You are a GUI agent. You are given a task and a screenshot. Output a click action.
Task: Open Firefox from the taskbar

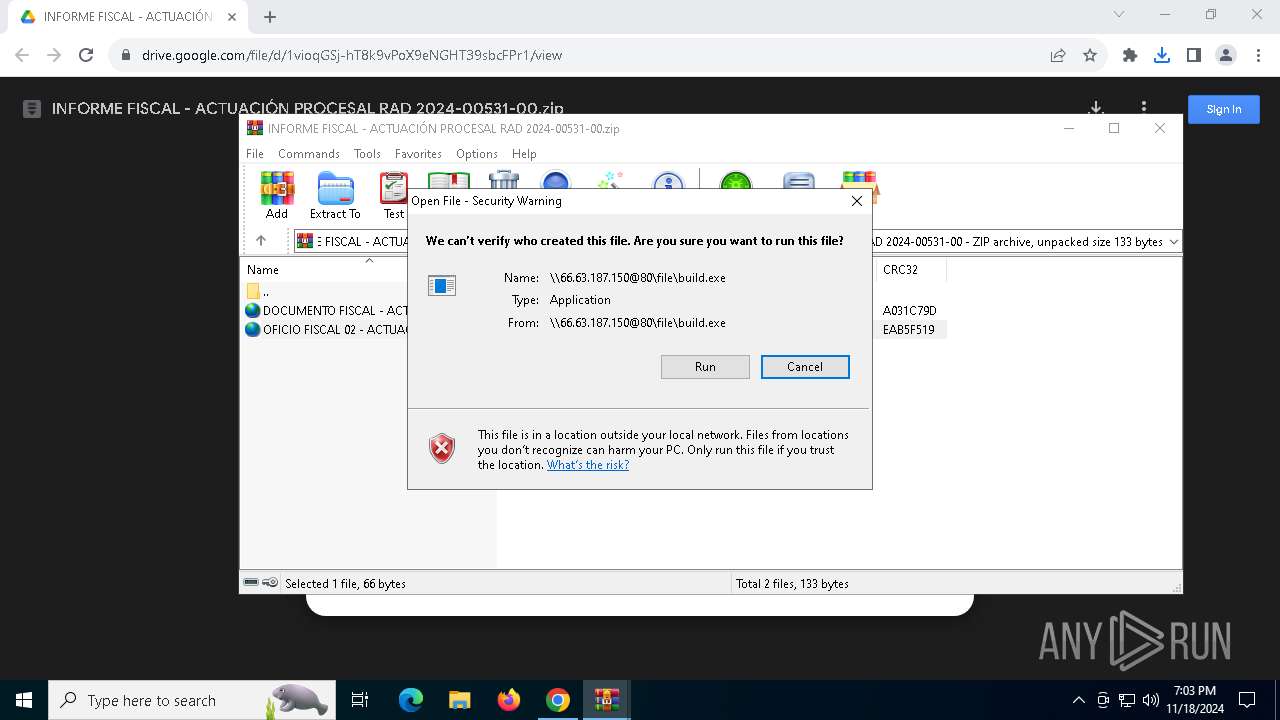(509, 700)
